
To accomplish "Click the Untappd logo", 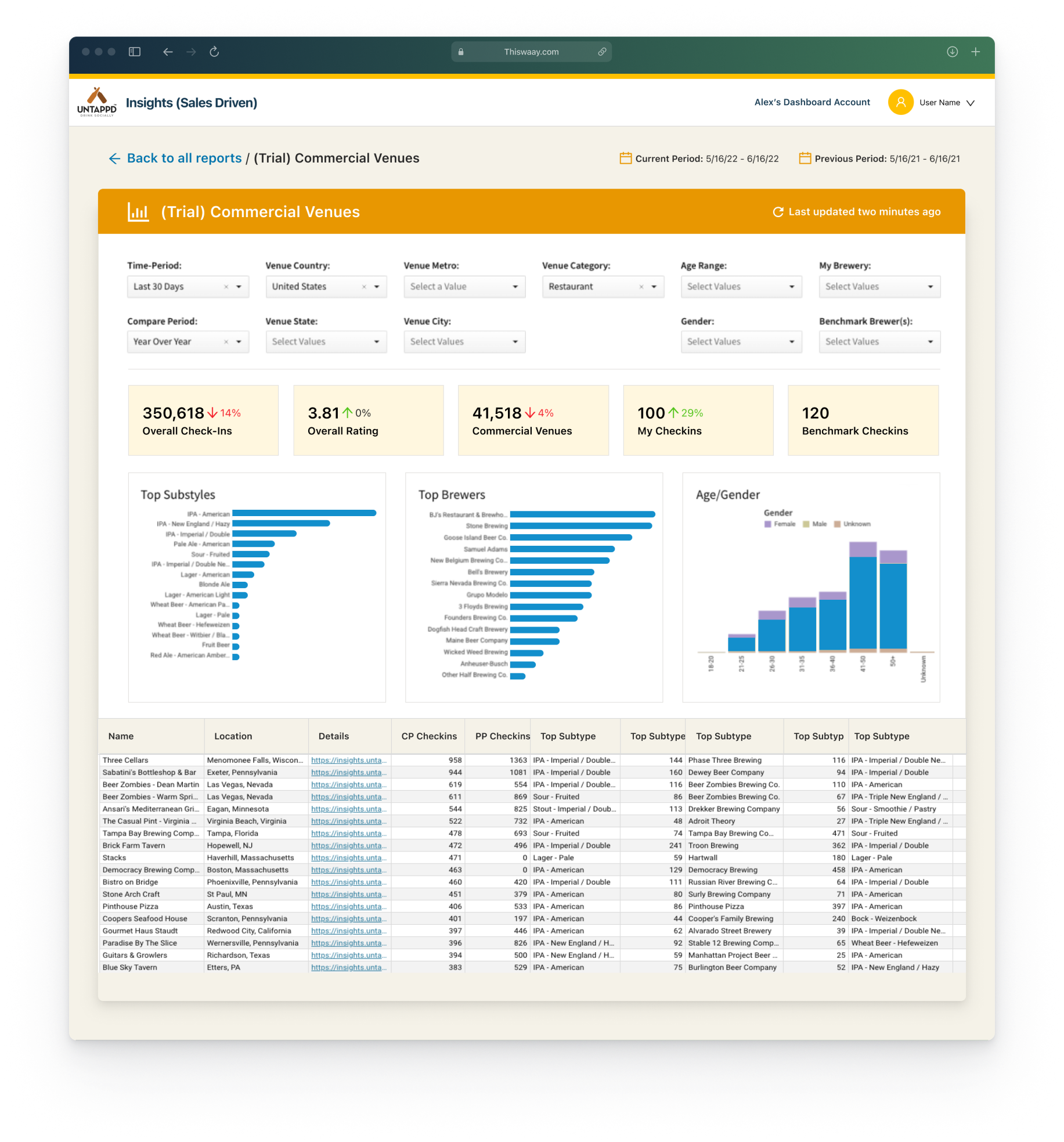I will [x=97, y=102].
